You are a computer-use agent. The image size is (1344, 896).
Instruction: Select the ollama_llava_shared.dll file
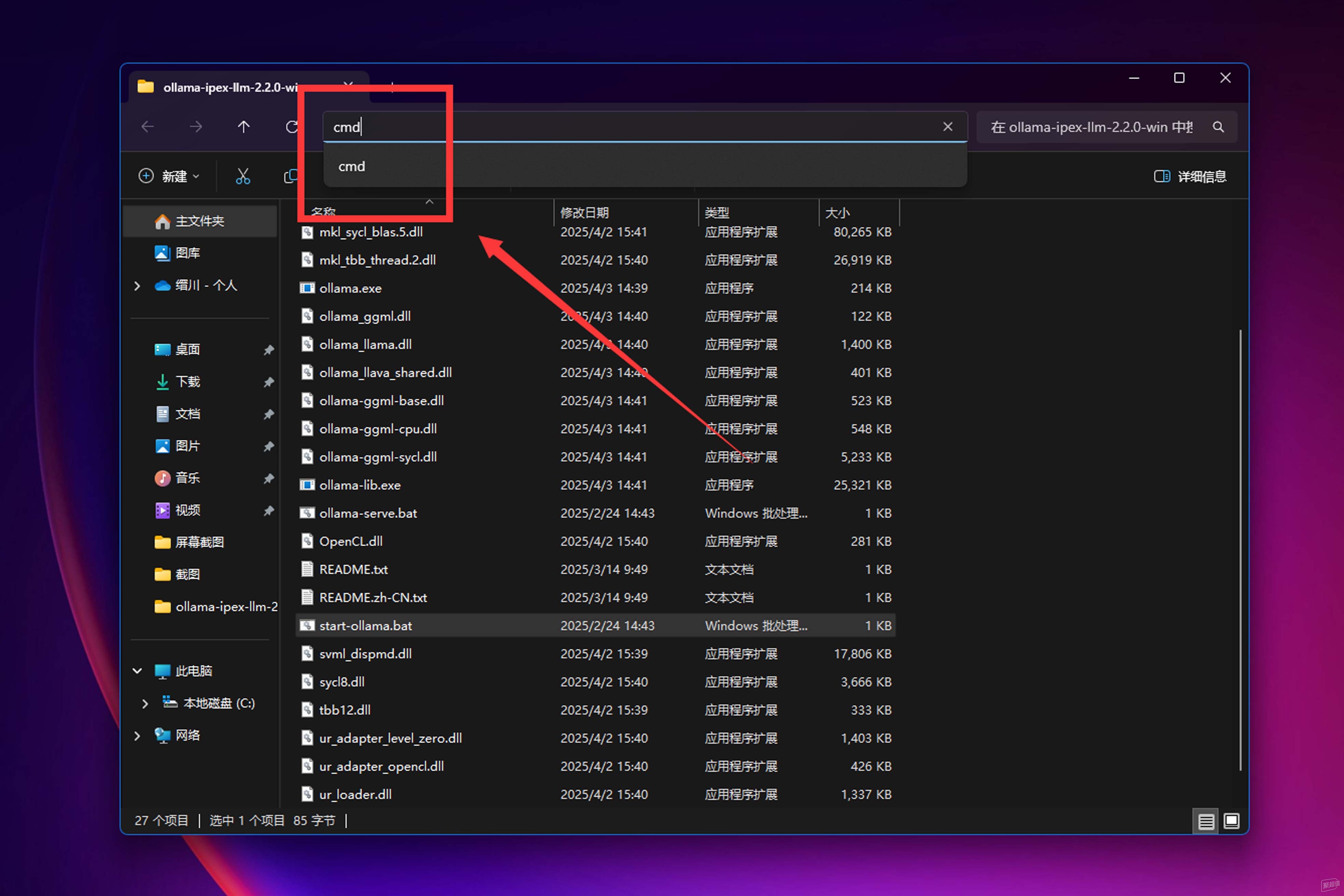coord(596,372)
